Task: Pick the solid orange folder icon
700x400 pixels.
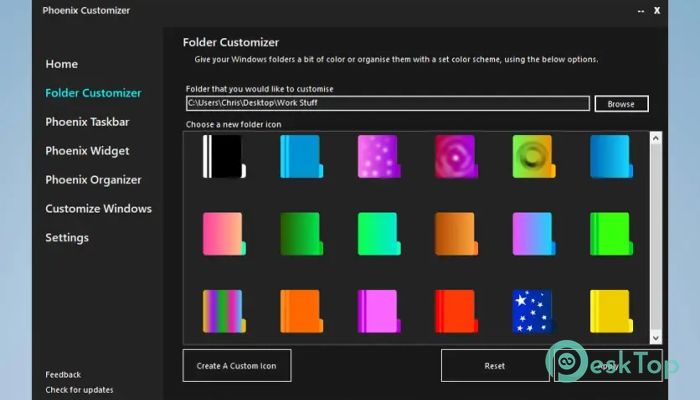Action: click(301, 311)
